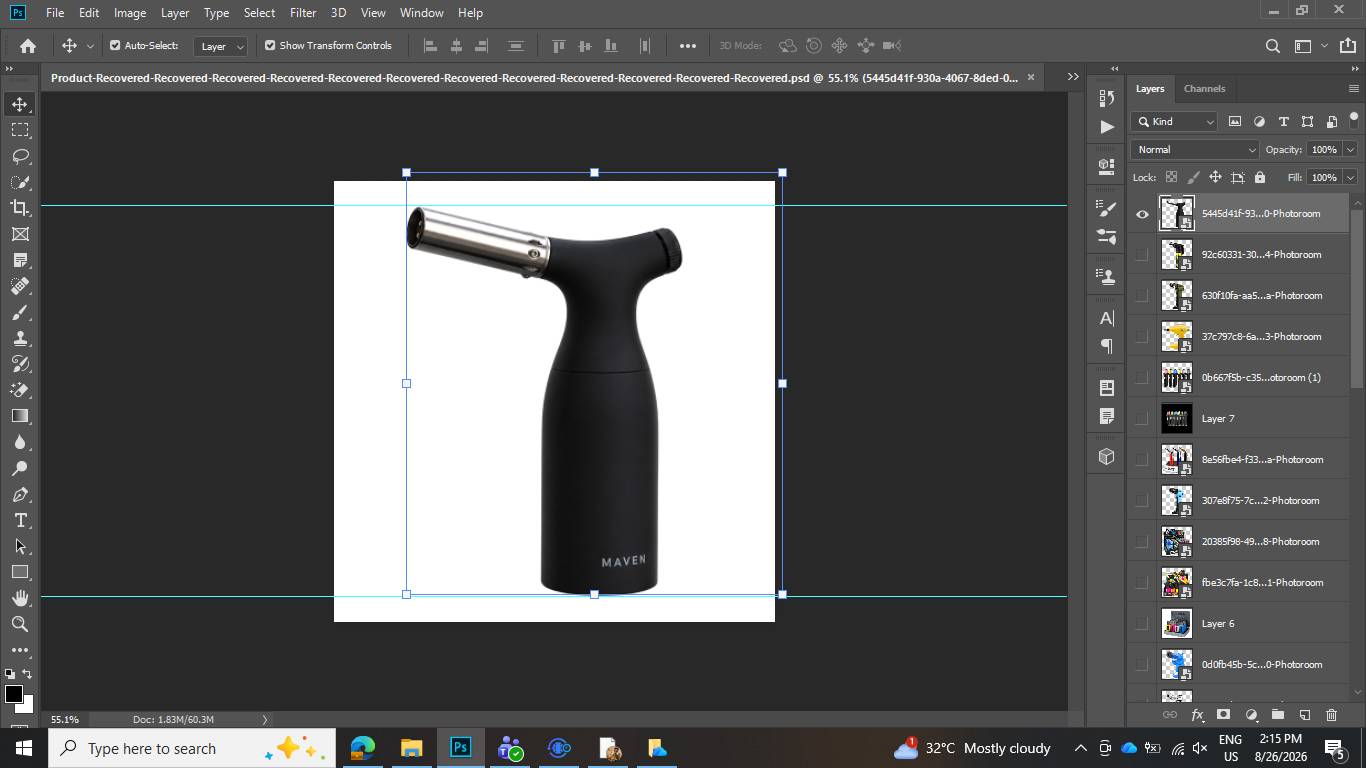Open the Auto-Select Layer dropdown
Screen dimensions: 1366x768
[x=222, y=46]
